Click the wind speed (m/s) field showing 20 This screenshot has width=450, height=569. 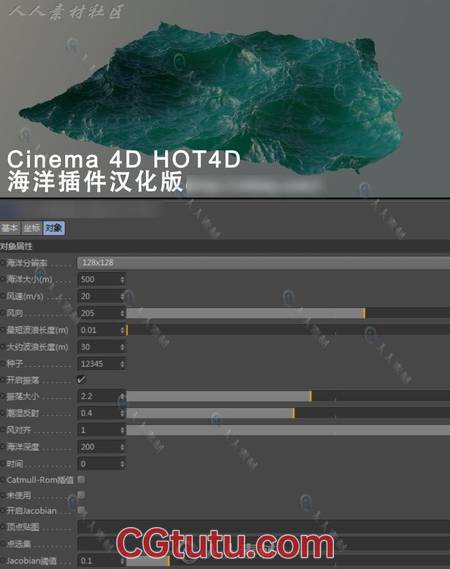pos(99,296)
